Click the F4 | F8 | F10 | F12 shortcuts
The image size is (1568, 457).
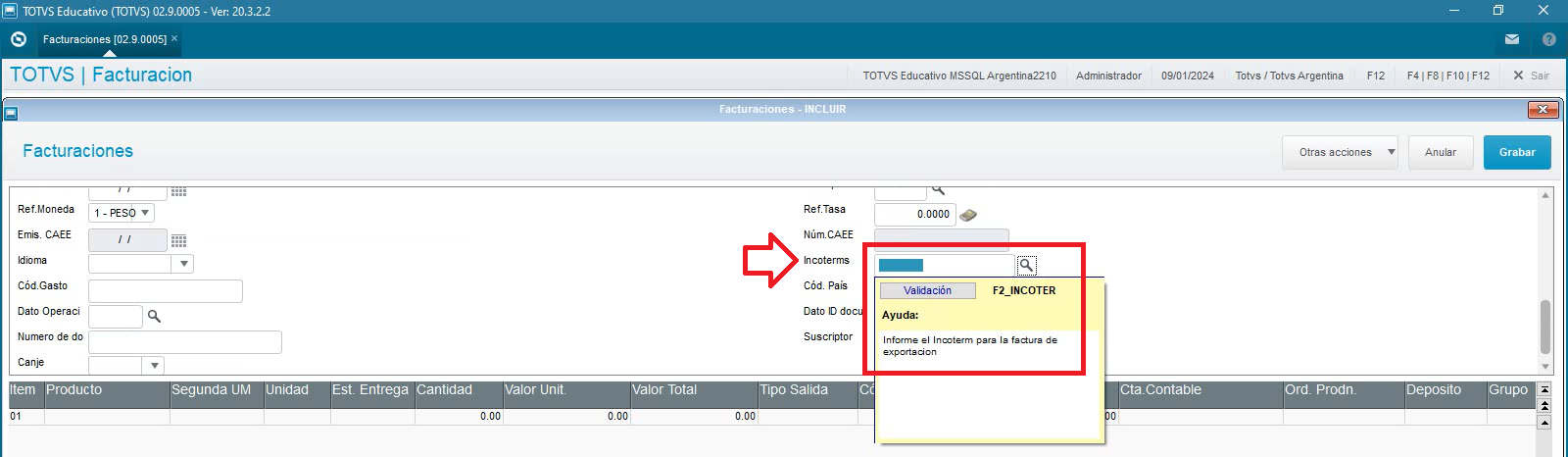point(1447,76)
